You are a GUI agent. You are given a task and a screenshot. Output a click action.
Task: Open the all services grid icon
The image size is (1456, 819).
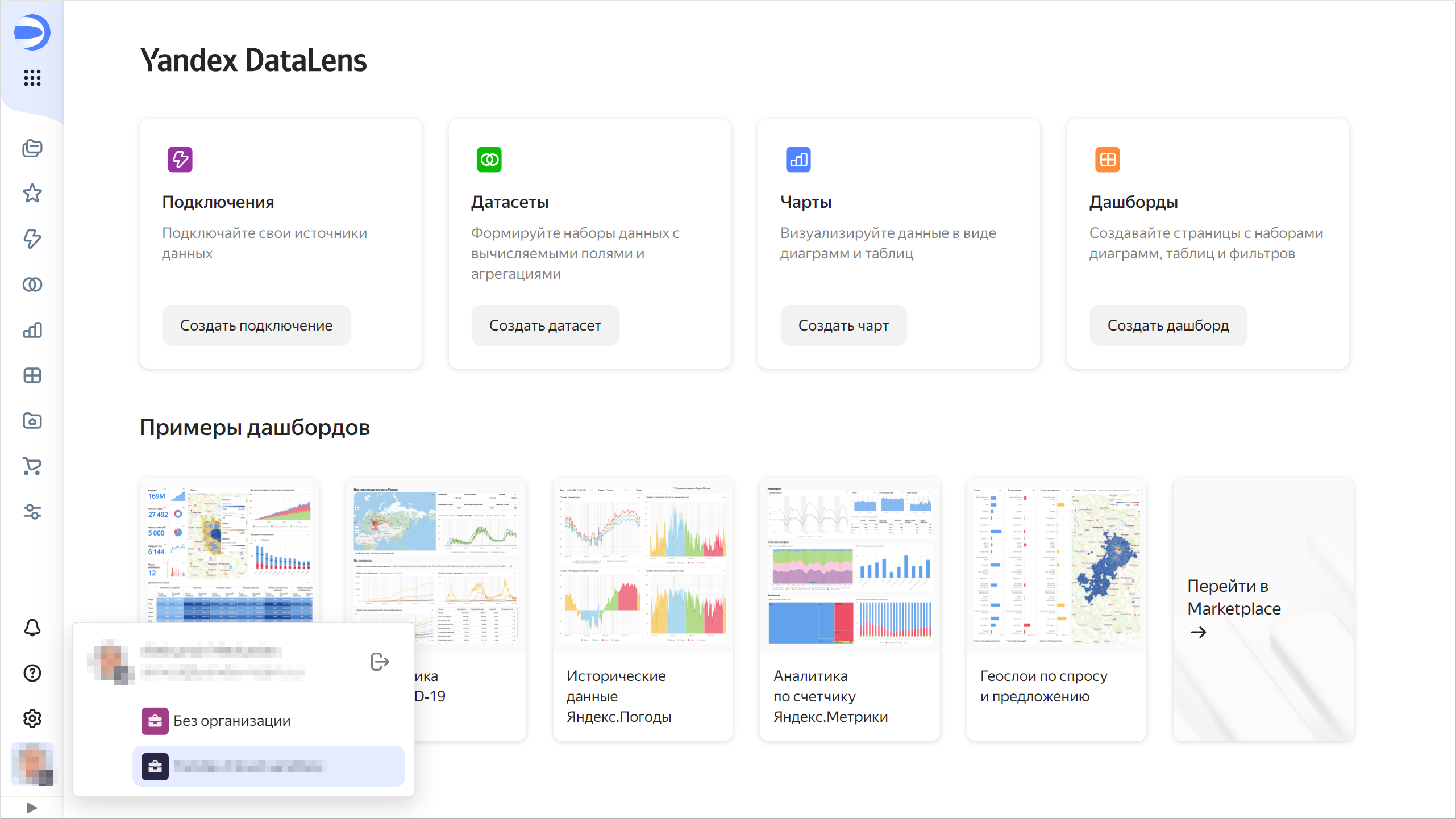[x=32, y=78]
